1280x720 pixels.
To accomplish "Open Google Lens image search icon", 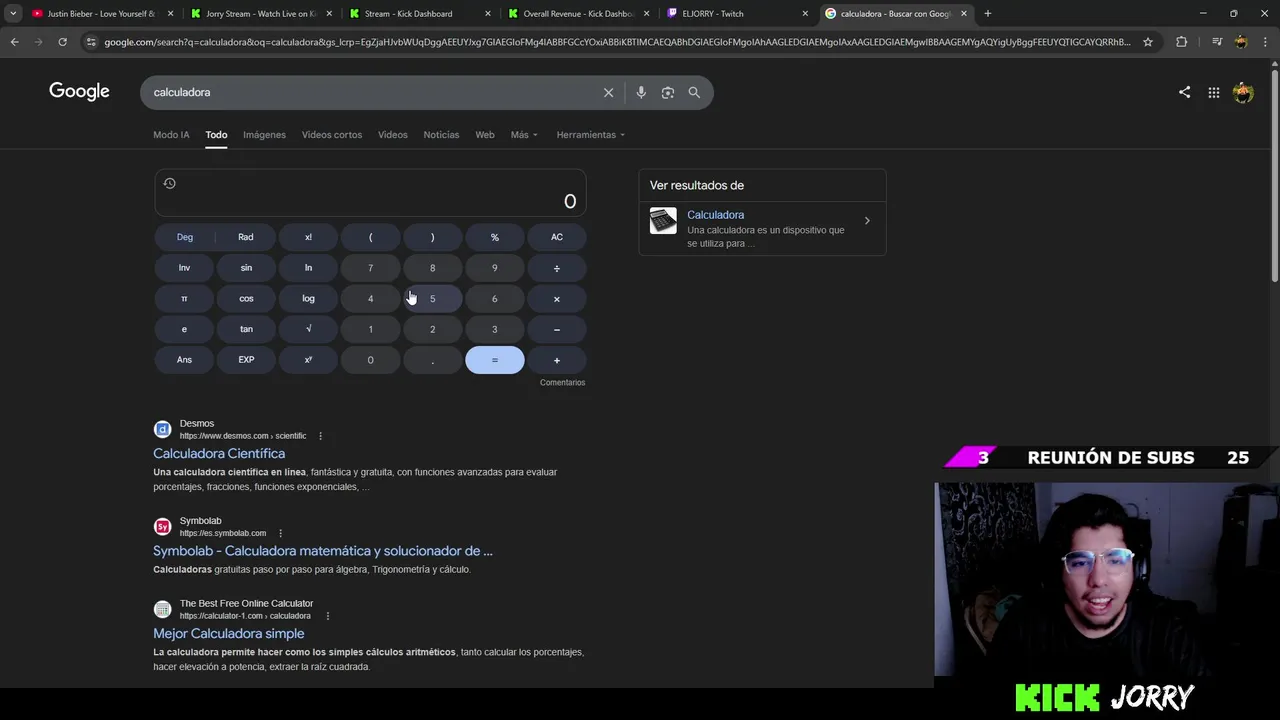I will (x=667, y=92).
